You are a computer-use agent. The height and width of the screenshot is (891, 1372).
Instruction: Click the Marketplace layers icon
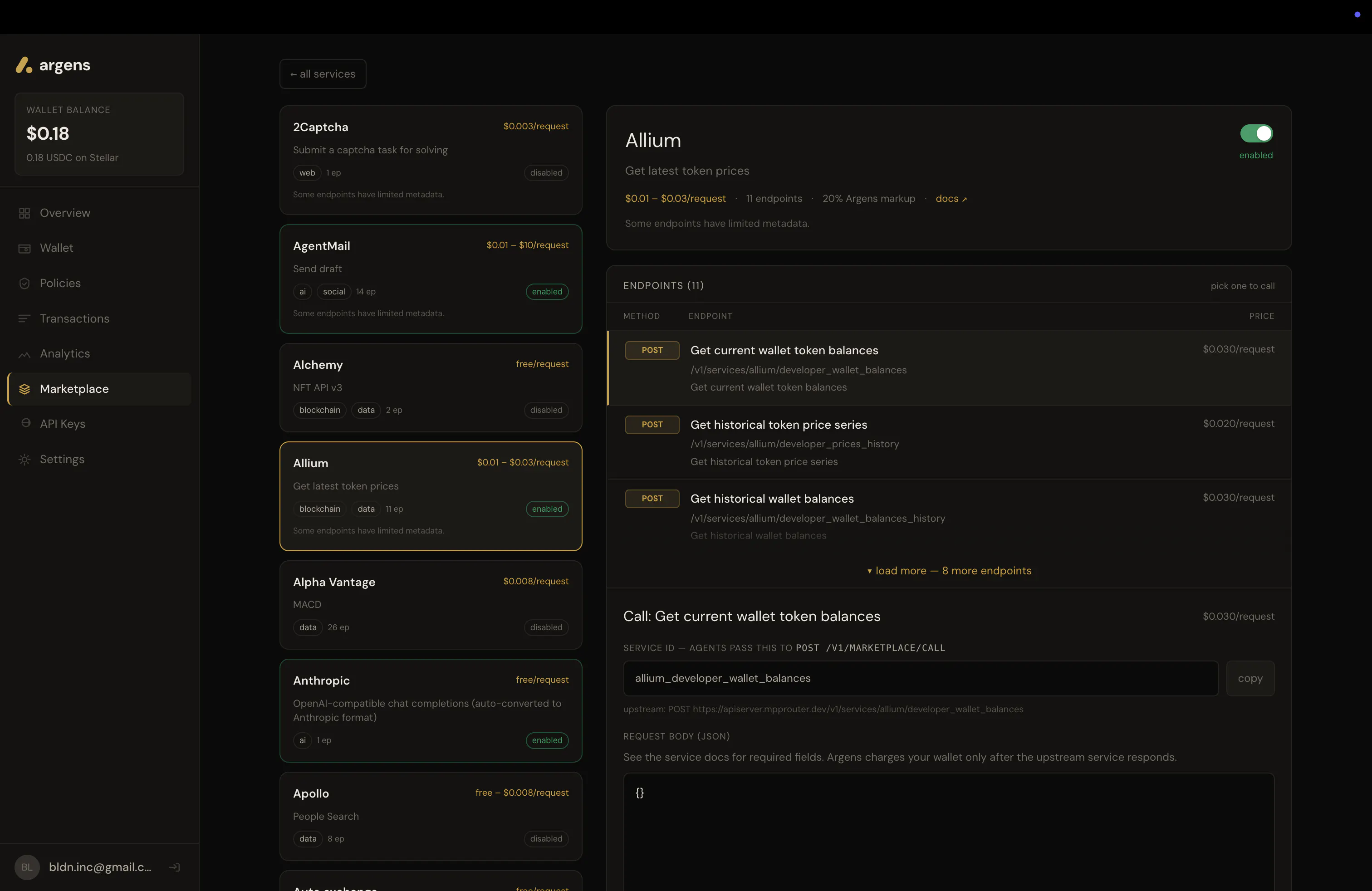pos(24,389)
